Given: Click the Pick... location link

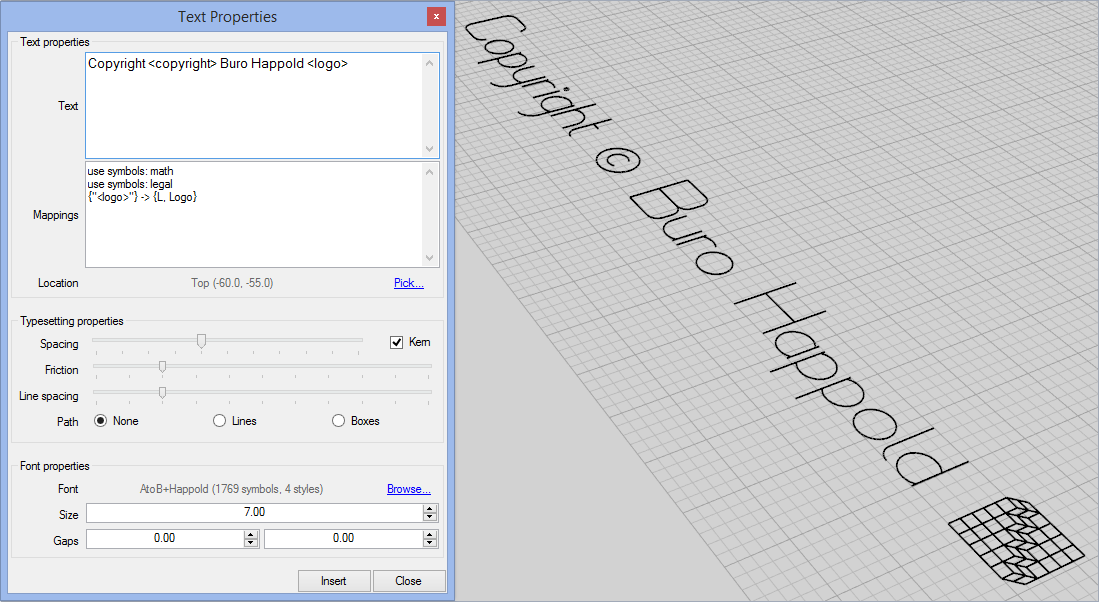Looking at the screenshot, I should [408, 283].
